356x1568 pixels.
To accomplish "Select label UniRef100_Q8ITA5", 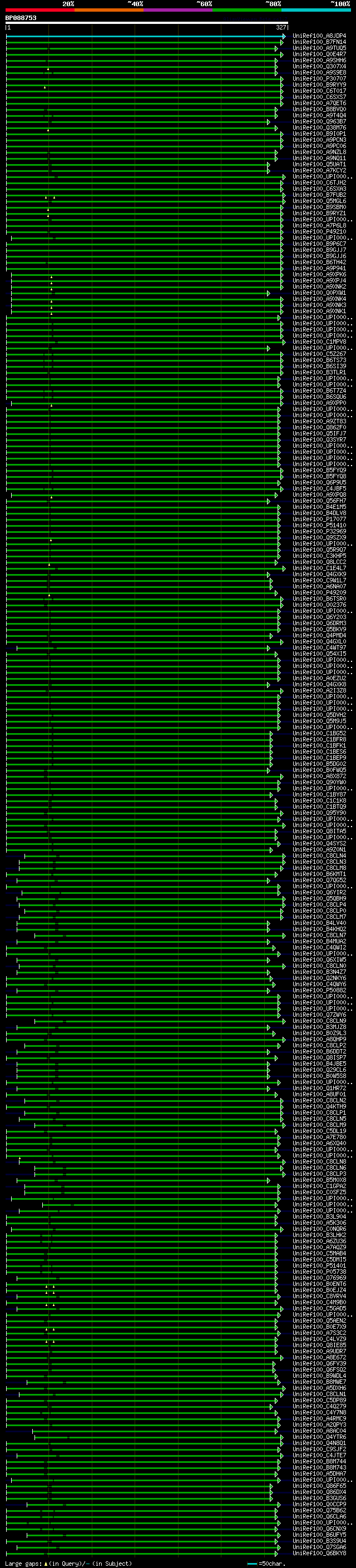I will 319,832.
